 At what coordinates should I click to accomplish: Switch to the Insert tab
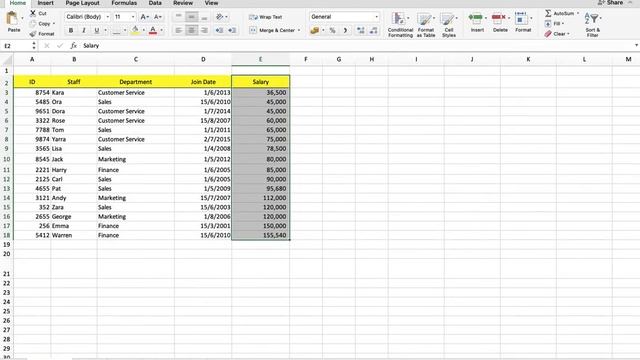[45, 3]
